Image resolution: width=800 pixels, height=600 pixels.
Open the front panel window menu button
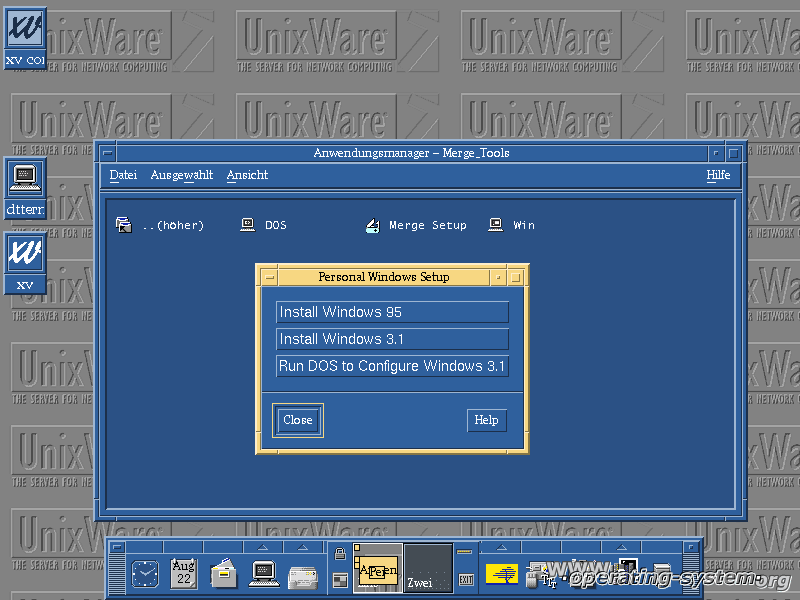tap(117, 547)
